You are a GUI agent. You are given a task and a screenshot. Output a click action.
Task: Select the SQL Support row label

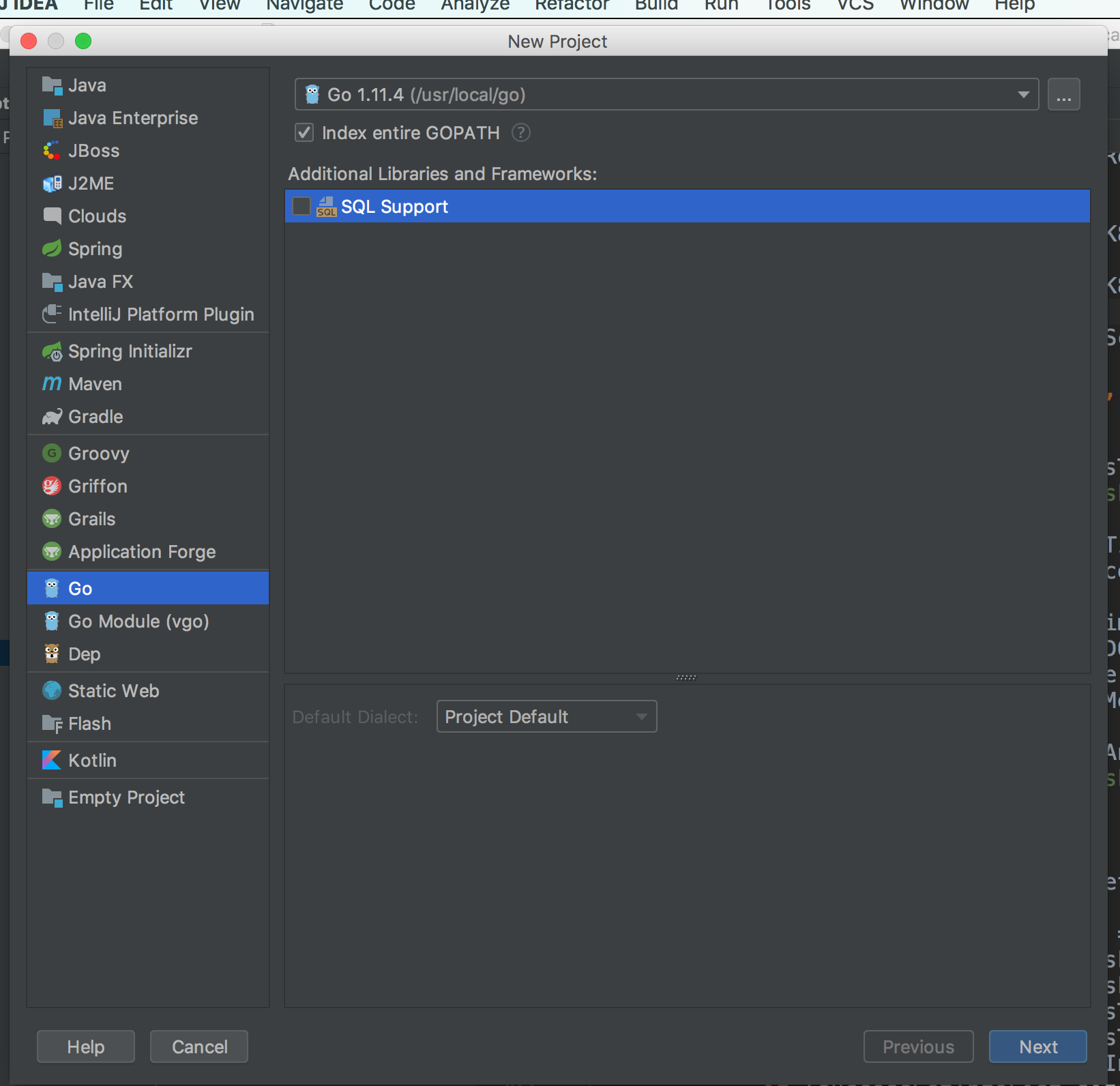394,207
